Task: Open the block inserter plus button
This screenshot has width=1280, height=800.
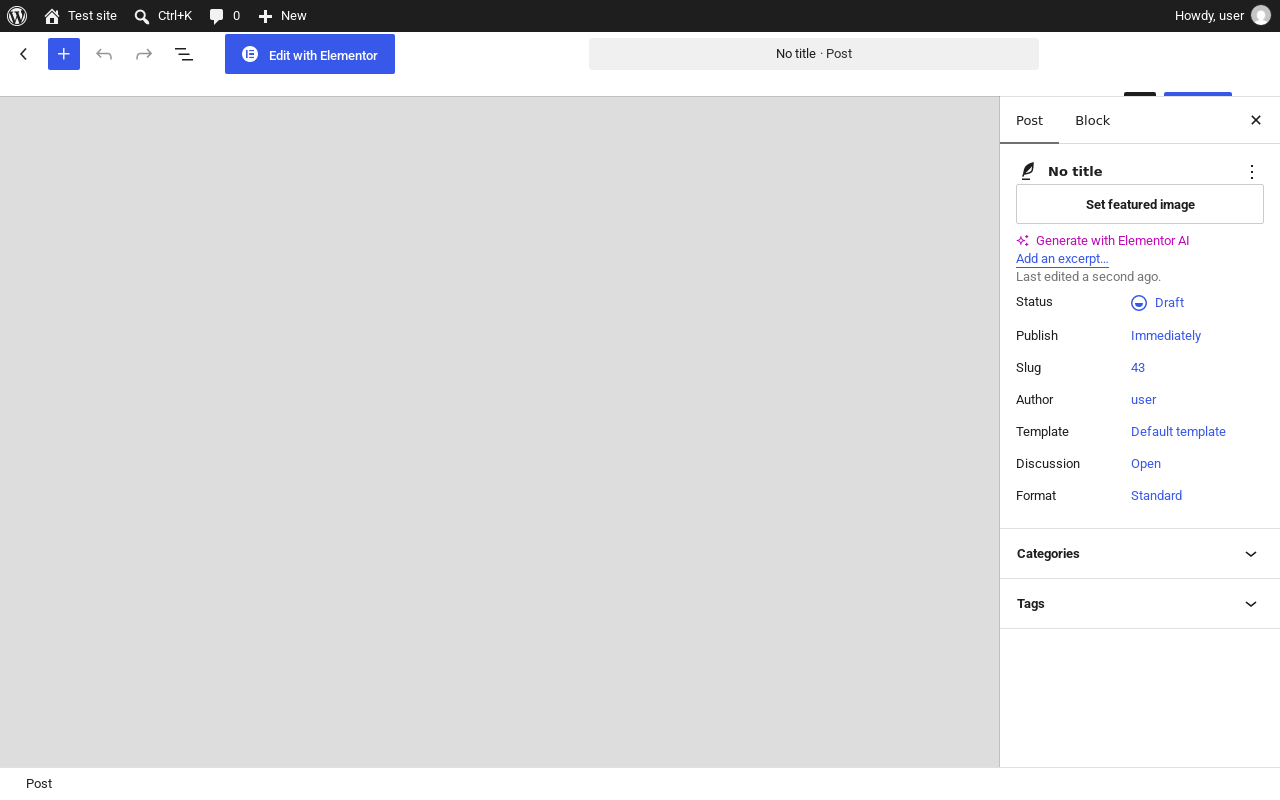Action: 64,54
